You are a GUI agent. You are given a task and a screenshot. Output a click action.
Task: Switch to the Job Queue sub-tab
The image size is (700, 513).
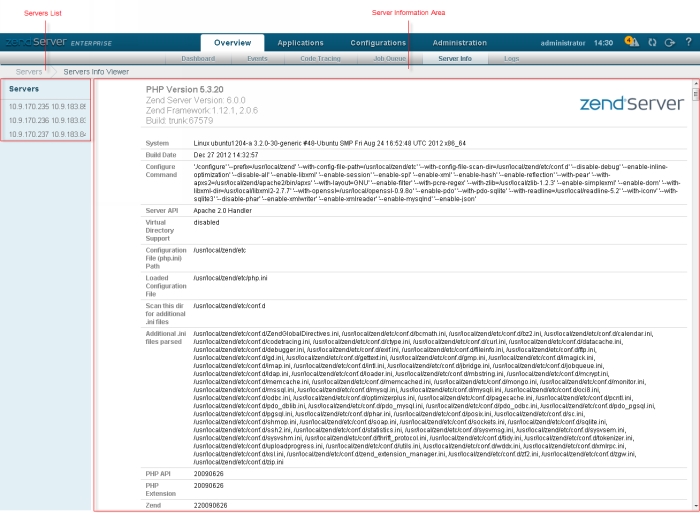pyautogui.click(x=389, y=59)
